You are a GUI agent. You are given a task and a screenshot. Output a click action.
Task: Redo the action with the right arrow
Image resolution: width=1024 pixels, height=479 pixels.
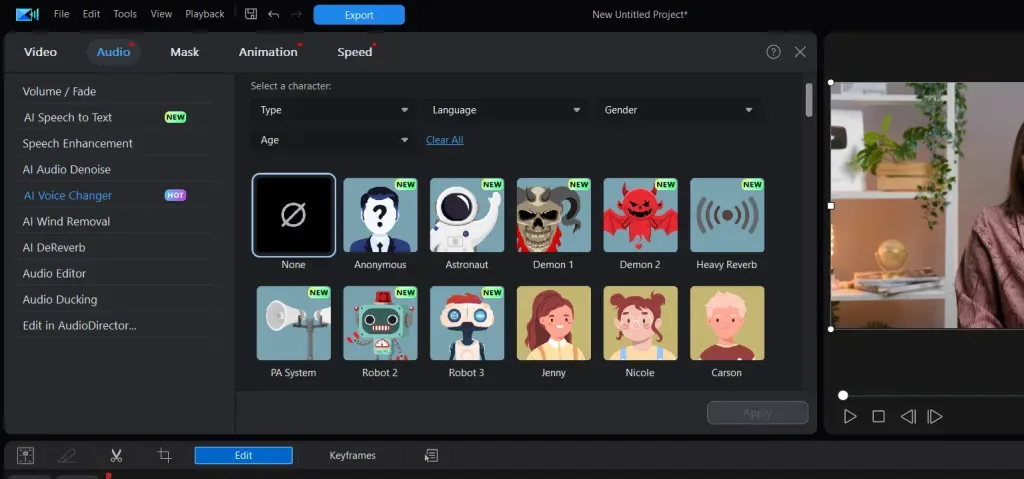(296, 14)
